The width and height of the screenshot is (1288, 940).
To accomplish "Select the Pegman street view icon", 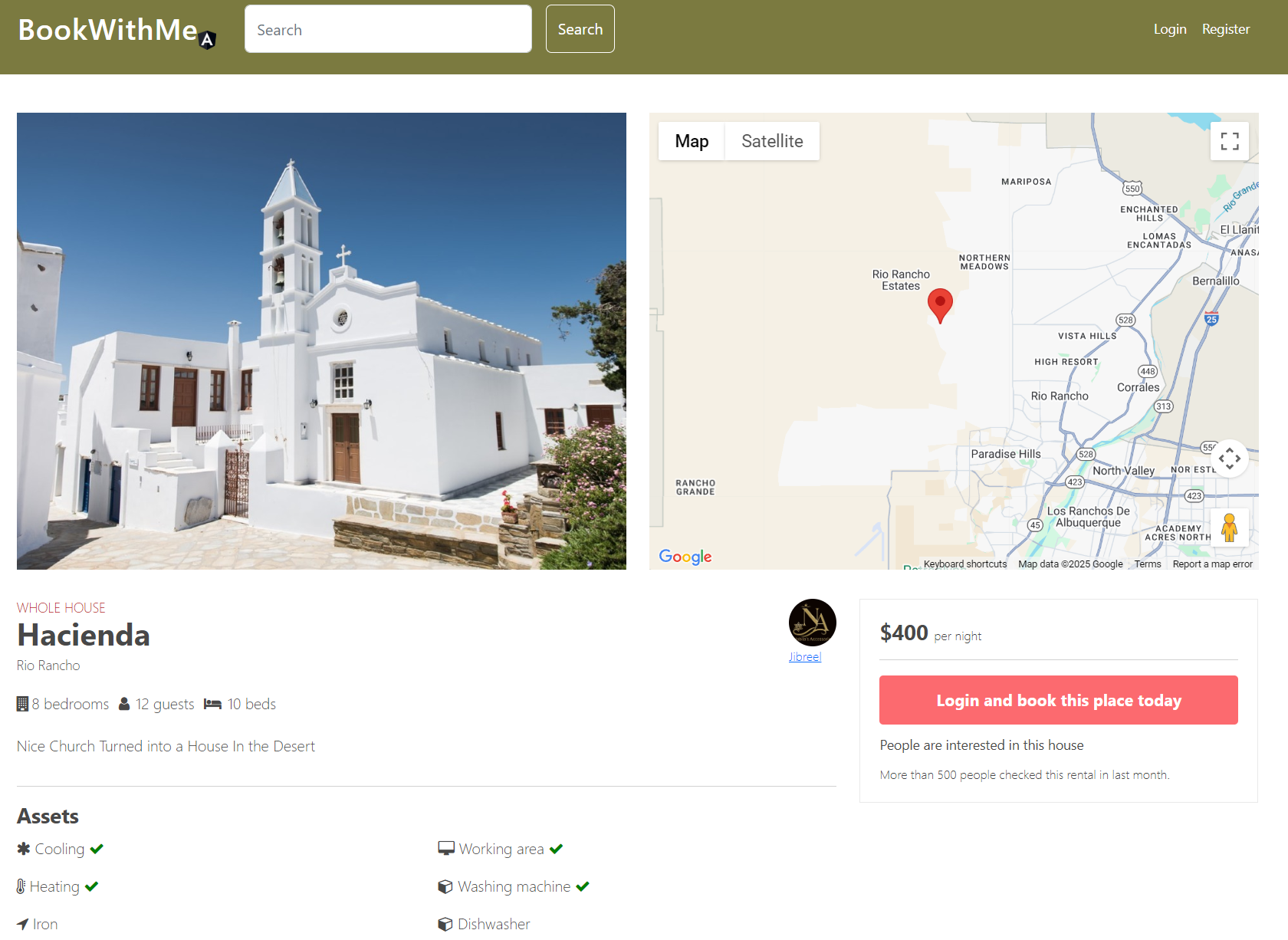I will point(1230,527).
